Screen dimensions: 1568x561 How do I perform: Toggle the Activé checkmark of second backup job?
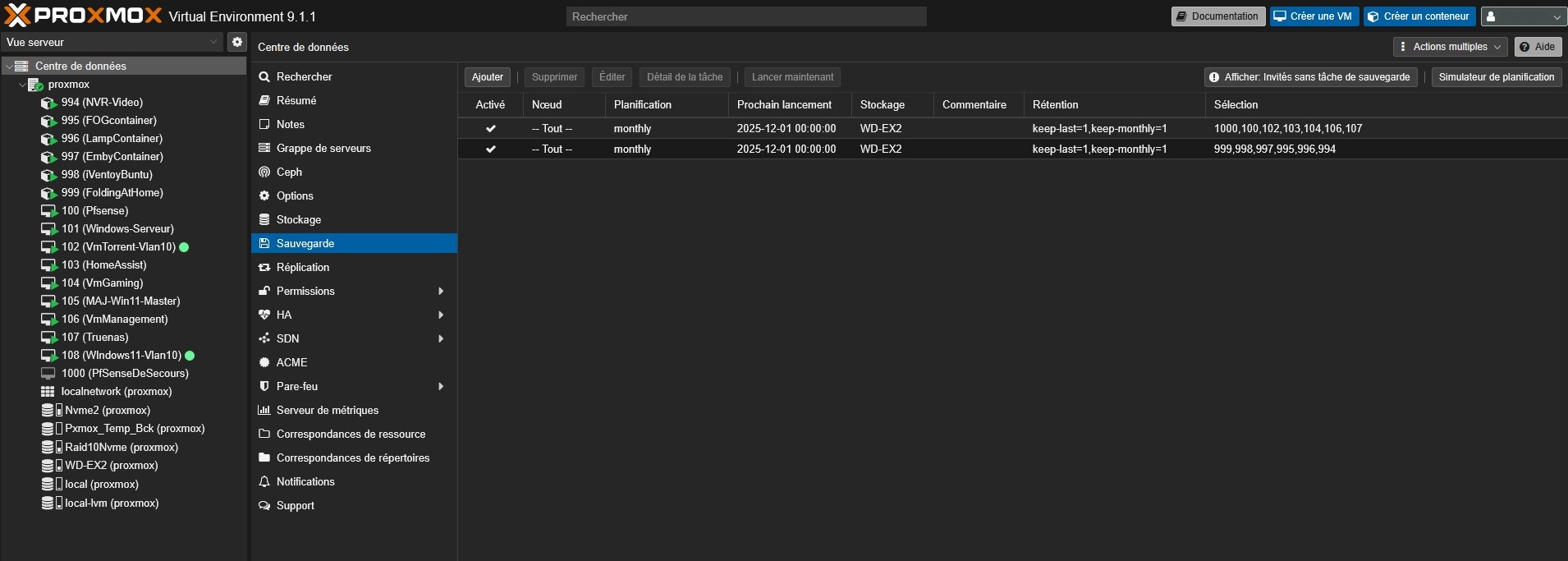click(x=490, y=149)
